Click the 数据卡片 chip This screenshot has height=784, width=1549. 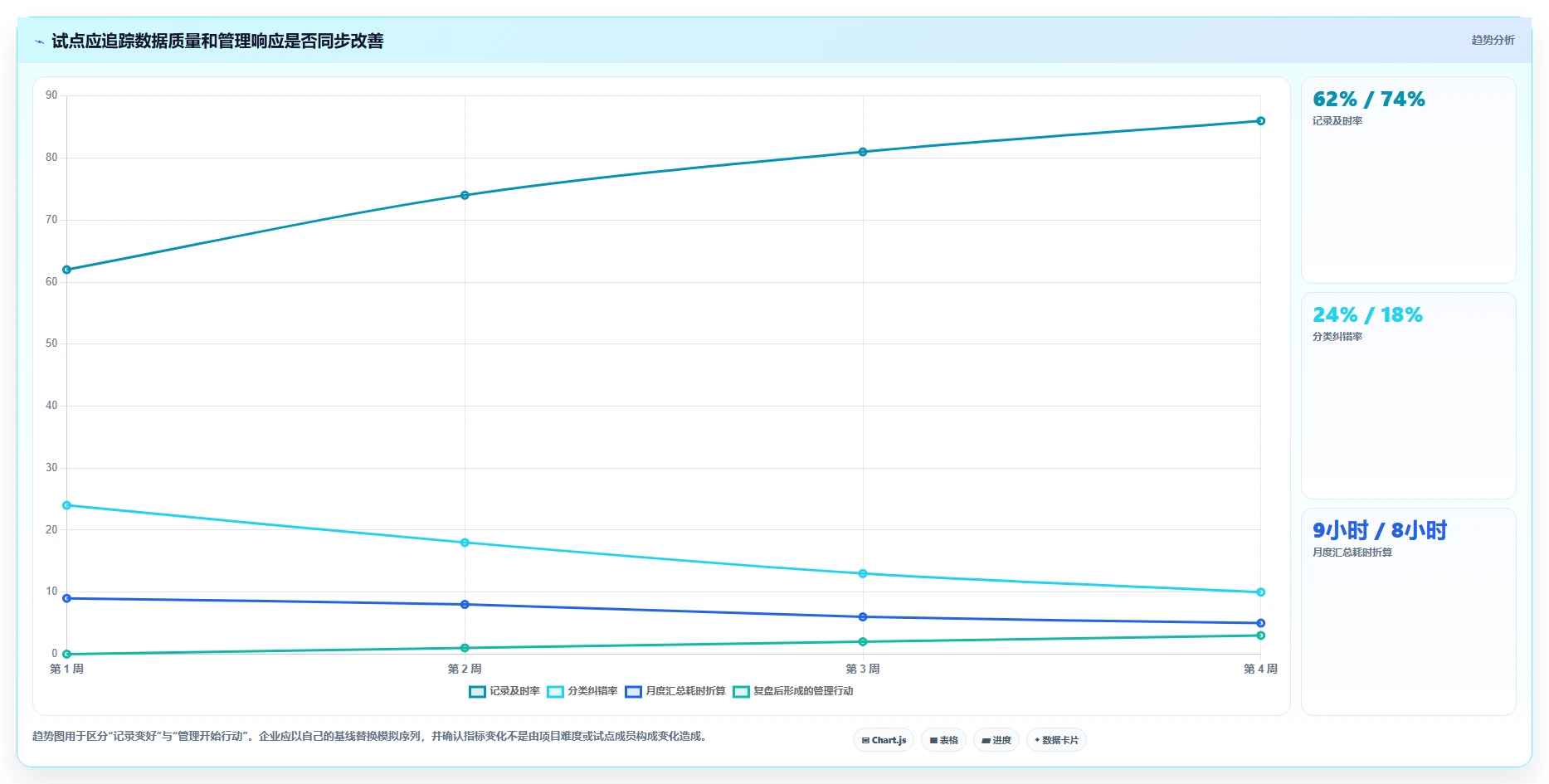(x=1056, y=740)
